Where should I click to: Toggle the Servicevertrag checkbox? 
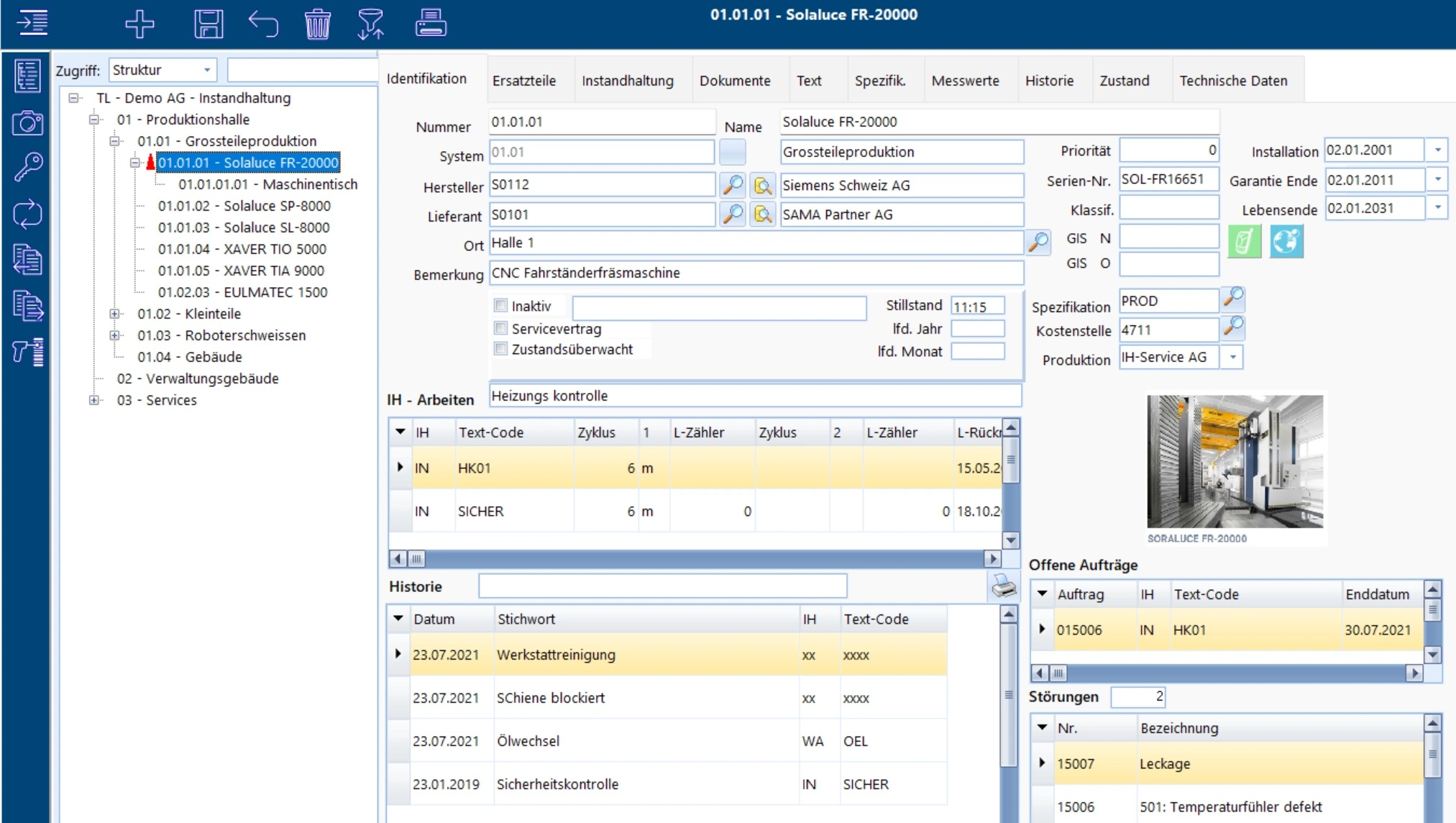tap(501, 329)
